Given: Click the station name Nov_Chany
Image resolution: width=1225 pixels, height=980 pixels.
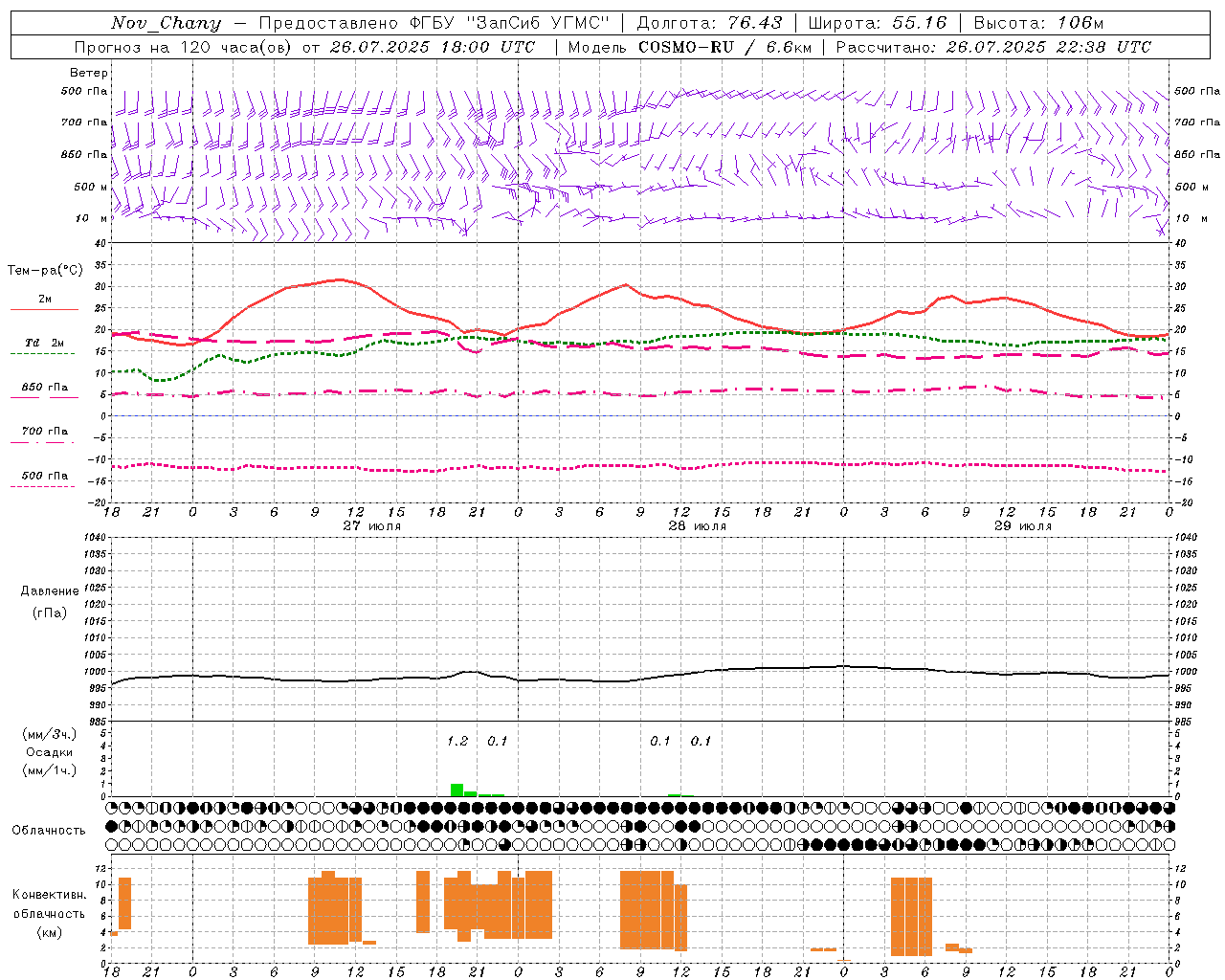Looking at the screenshot, I should (x=166, y=23).
